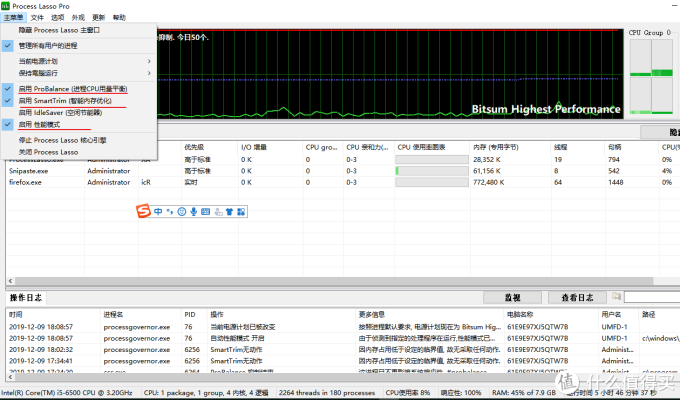Choose 停止 Process Lasso 核心引擎
Image resolution: width=680 pixels, height=400 pixels.
[78, 140]
